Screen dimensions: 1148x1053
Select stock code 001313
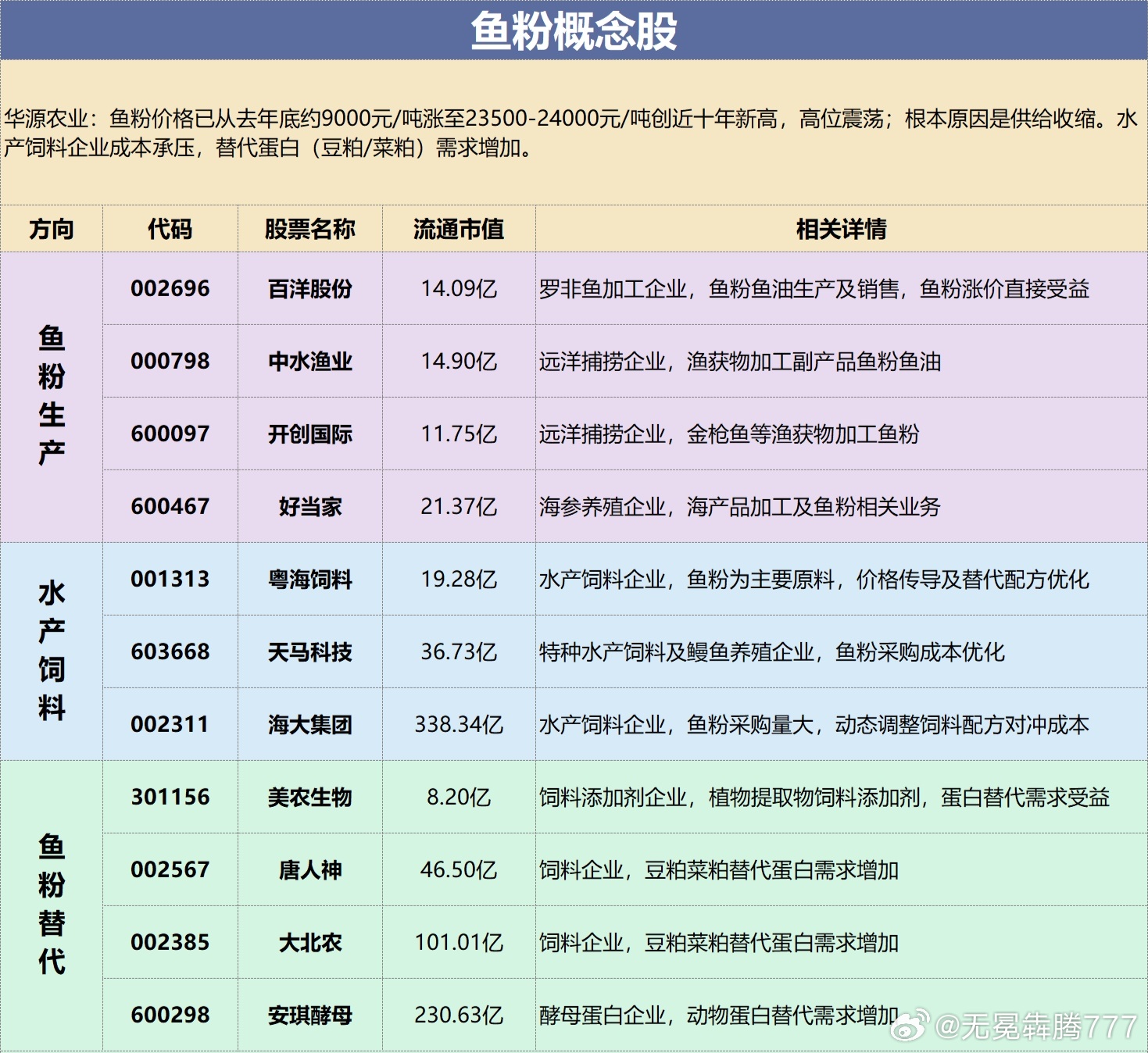click(x=170, y=579)
